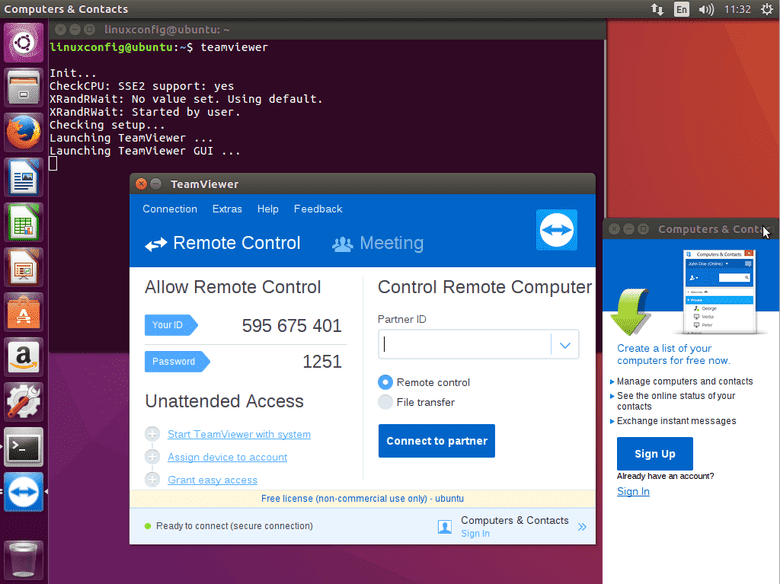The image size is (780, 584).
Task: Open the En keyboard layout indicator
Action: (x=682, y=9)
